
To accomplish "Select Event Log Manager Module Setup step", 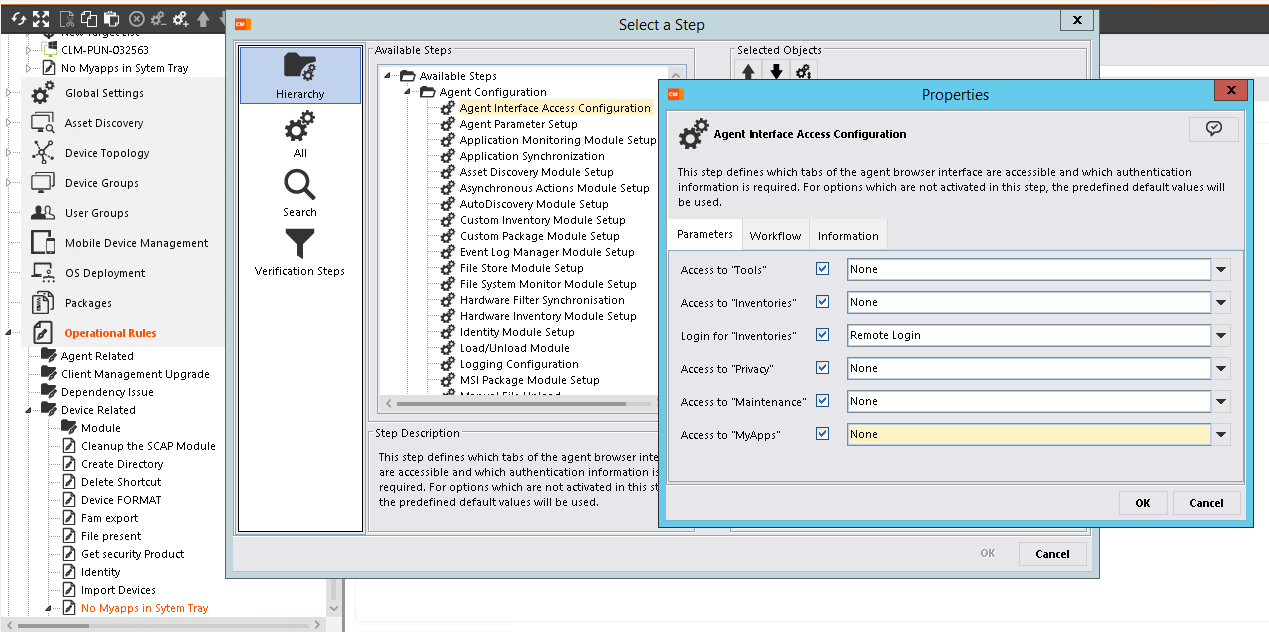I will pyautogui.click(x=547, y=252).
